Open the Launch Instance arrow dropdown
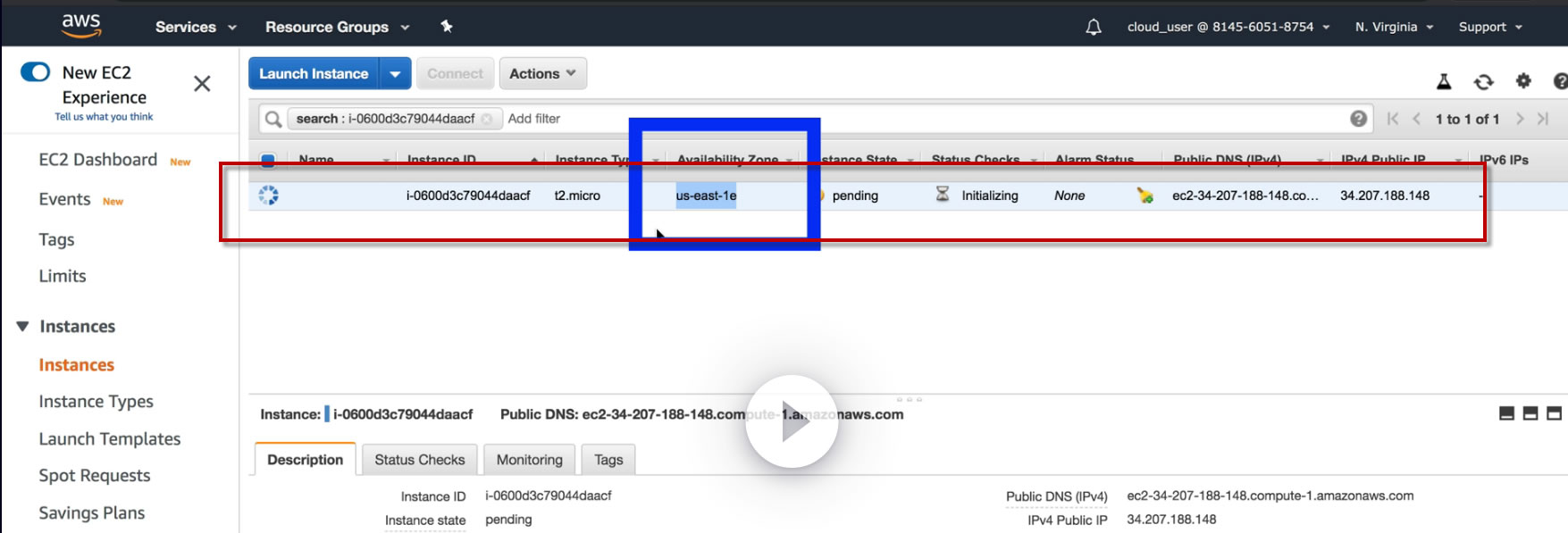Viewport: 1568px width, 533px height. click(395, 73)
